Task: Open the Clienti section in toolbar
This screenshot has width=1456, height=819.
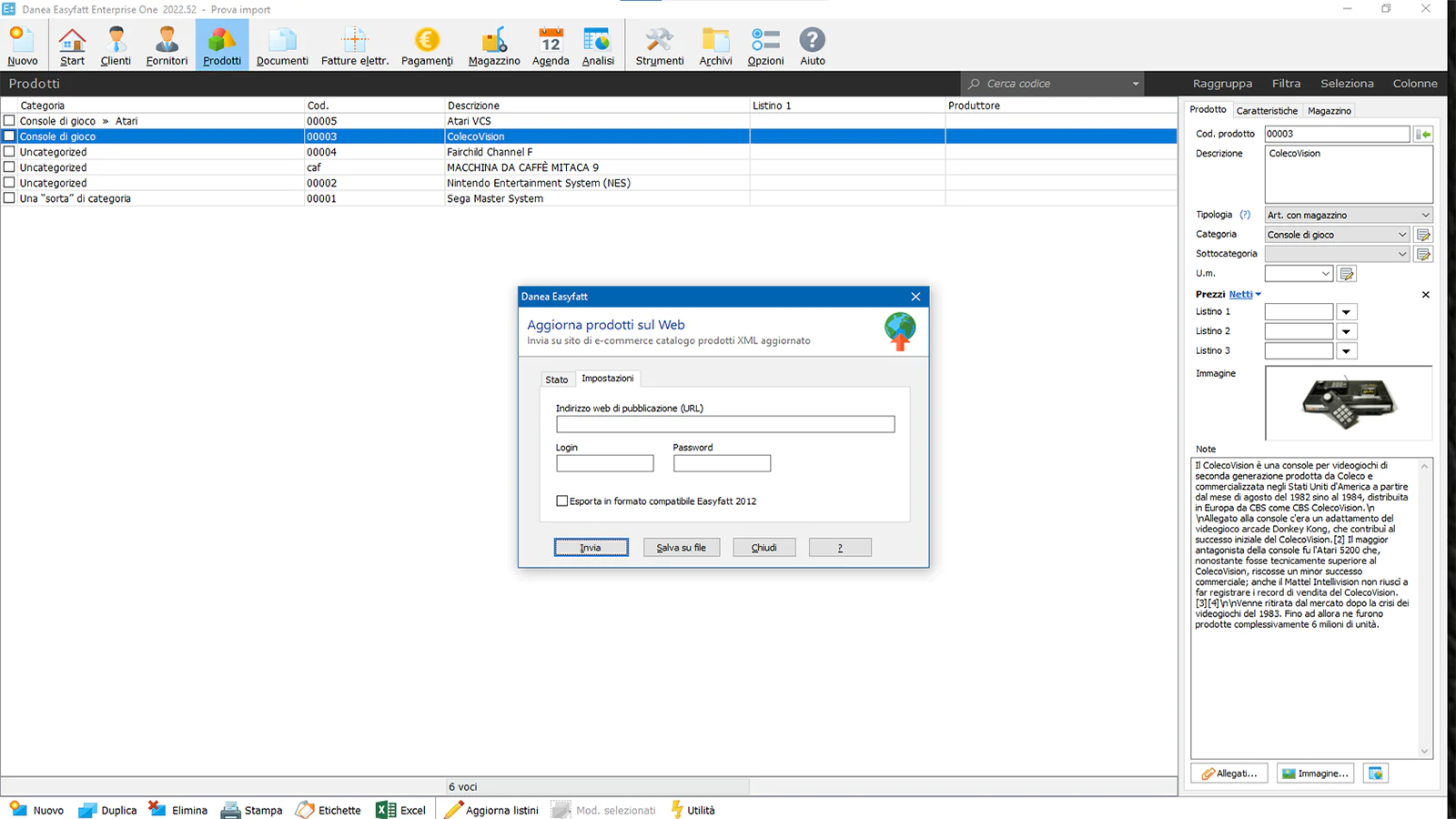Action: (x=116, y=45)
